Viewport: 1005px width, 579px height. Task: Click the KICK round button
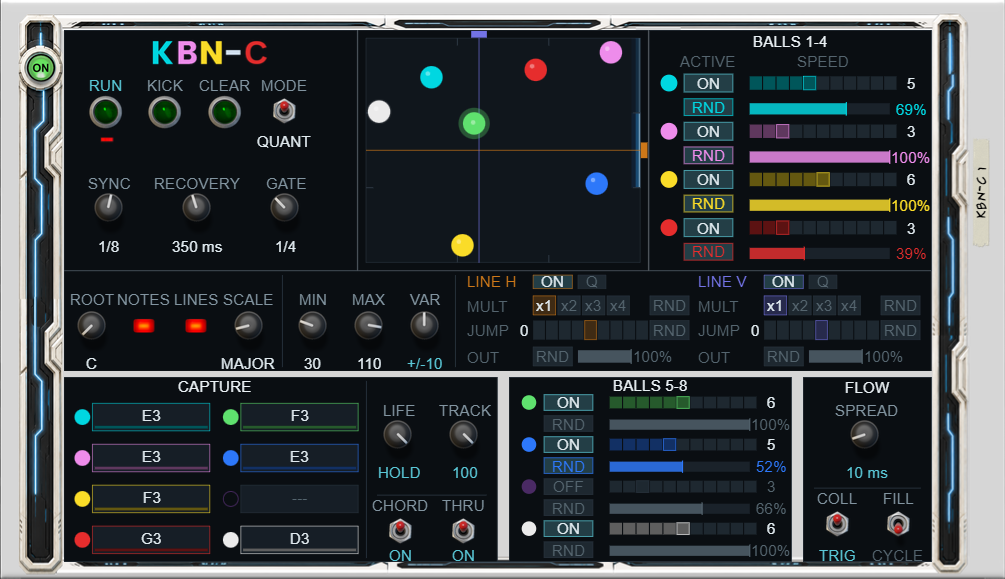(165, 113)
